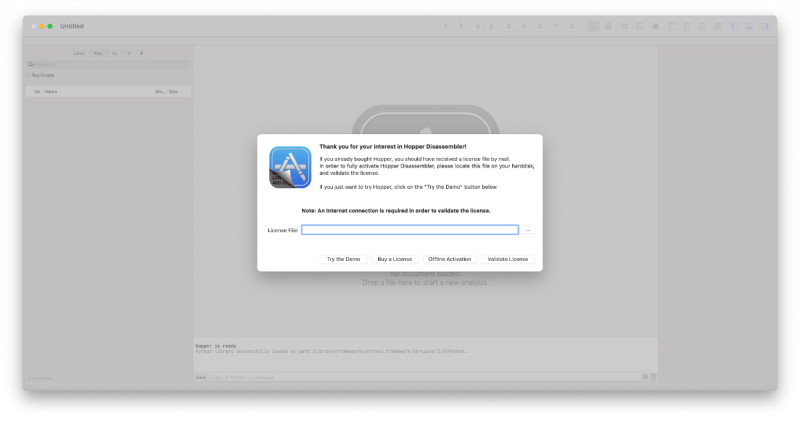Click the green zoom button of the Untitled window

pyautogui.click(x=50, y=26)
